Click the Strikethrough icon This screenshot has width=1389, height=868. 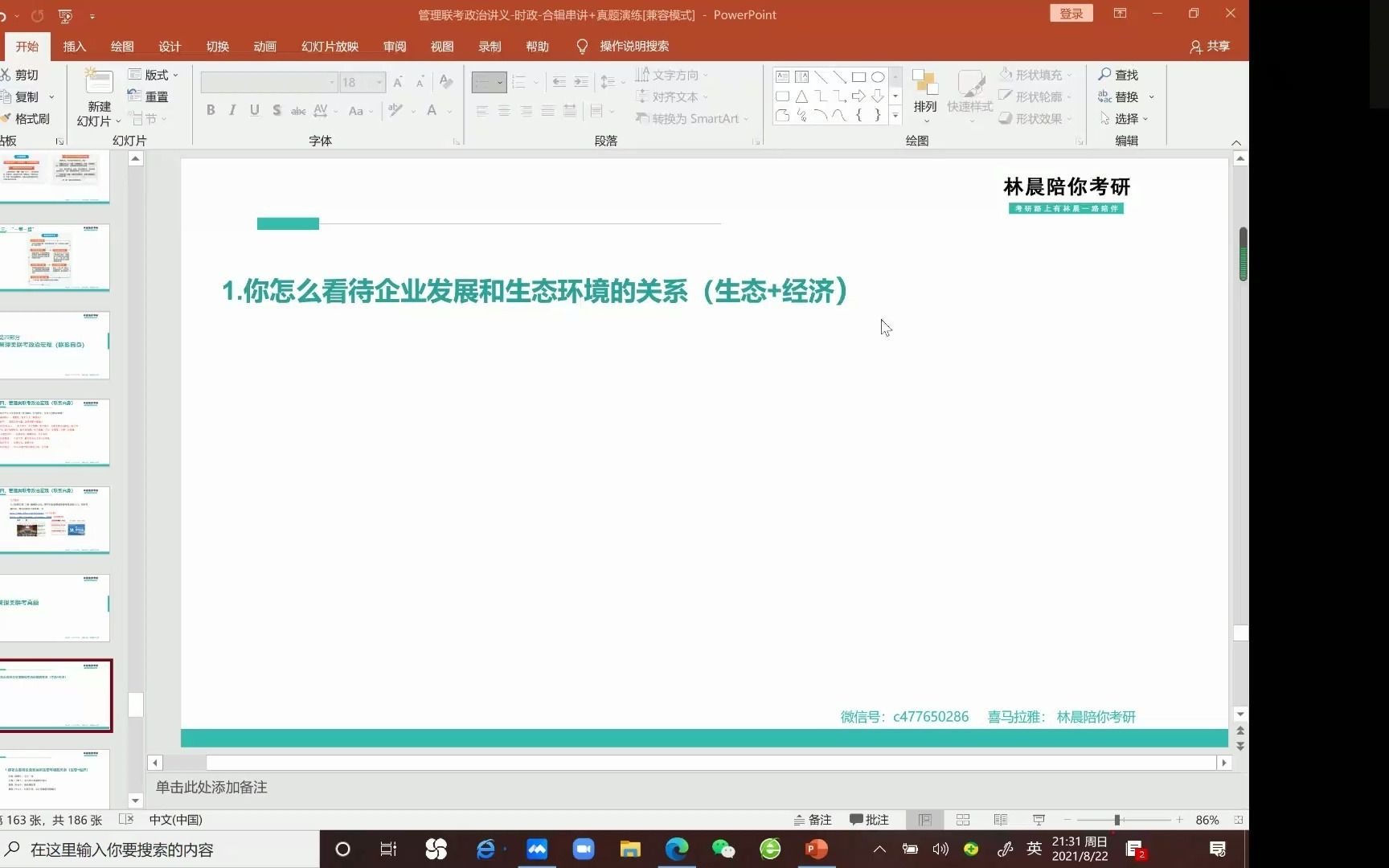298,110
